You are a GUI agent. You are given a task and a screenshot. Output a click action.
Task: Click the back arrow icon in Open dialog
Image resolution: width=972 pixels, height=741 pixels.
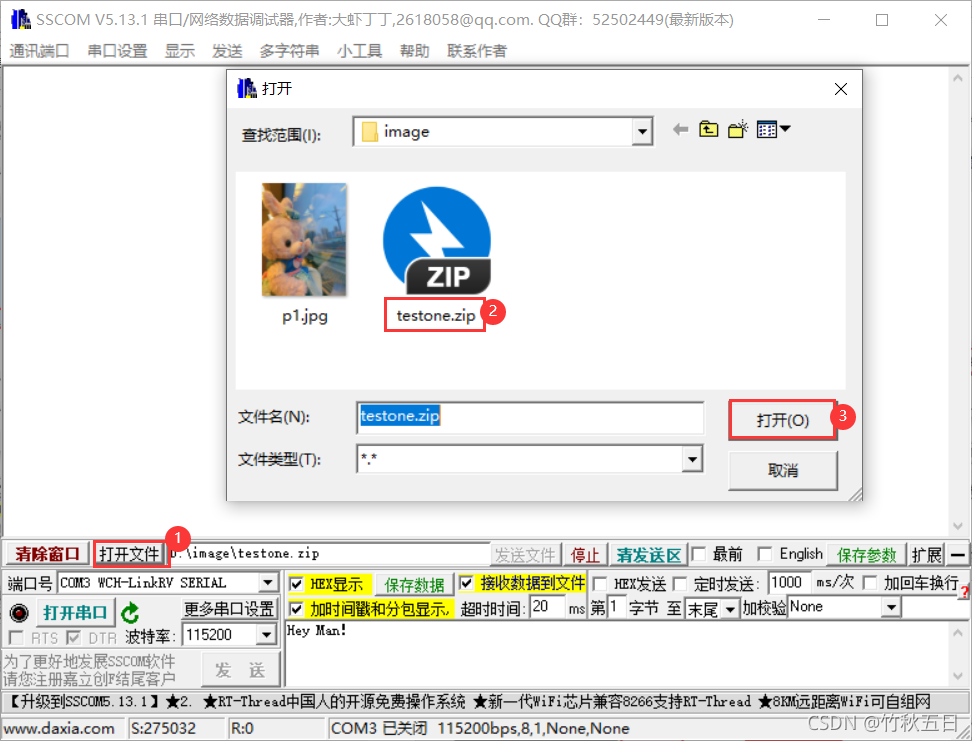(x=678, y=129)
